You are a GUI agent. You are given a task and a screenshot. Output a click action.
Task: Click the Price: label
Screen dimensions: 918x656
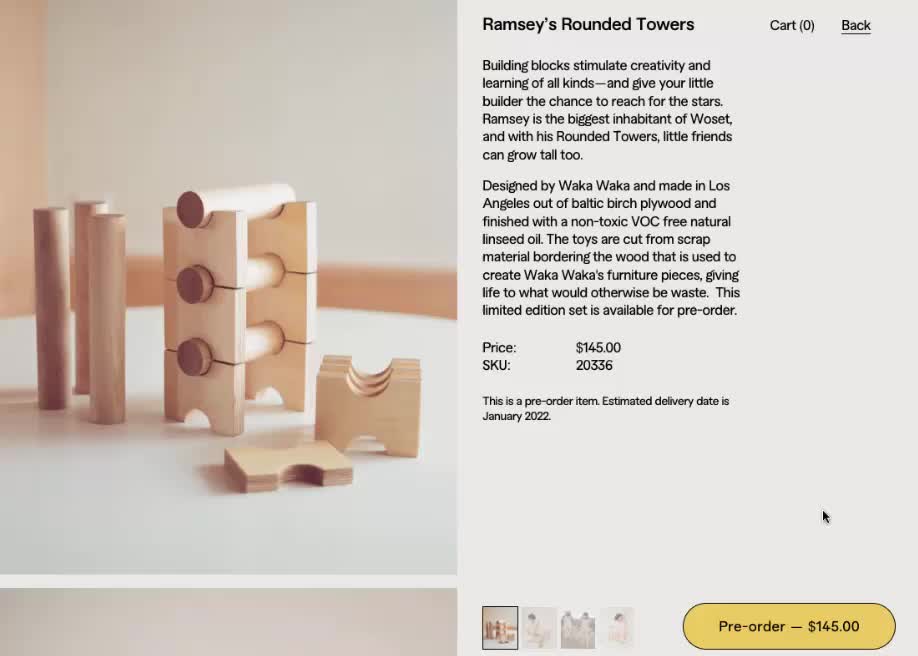(499, 347)
